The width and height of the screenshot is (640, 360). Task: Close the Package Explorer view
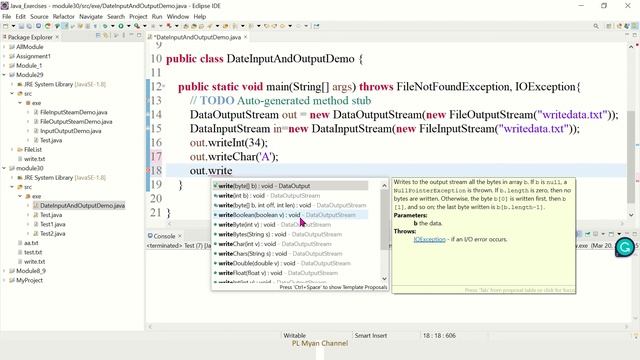click(x=57, y=37)
